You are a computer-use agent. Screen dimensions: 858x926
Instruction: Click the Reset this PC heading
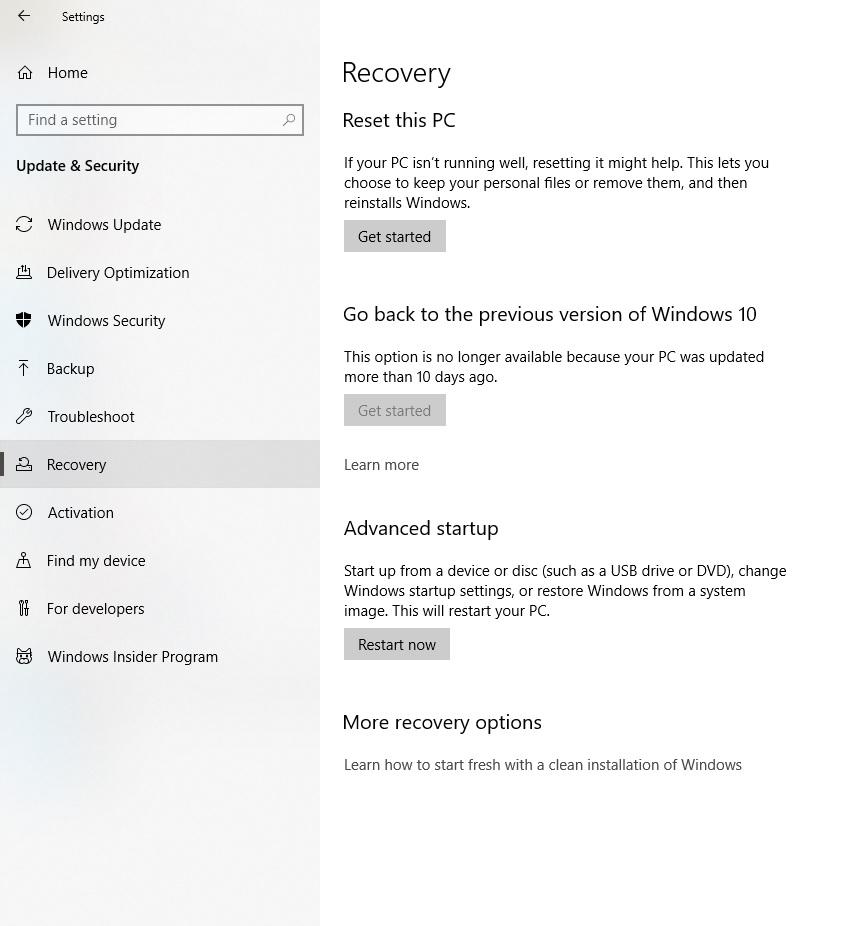click(399, 120)
